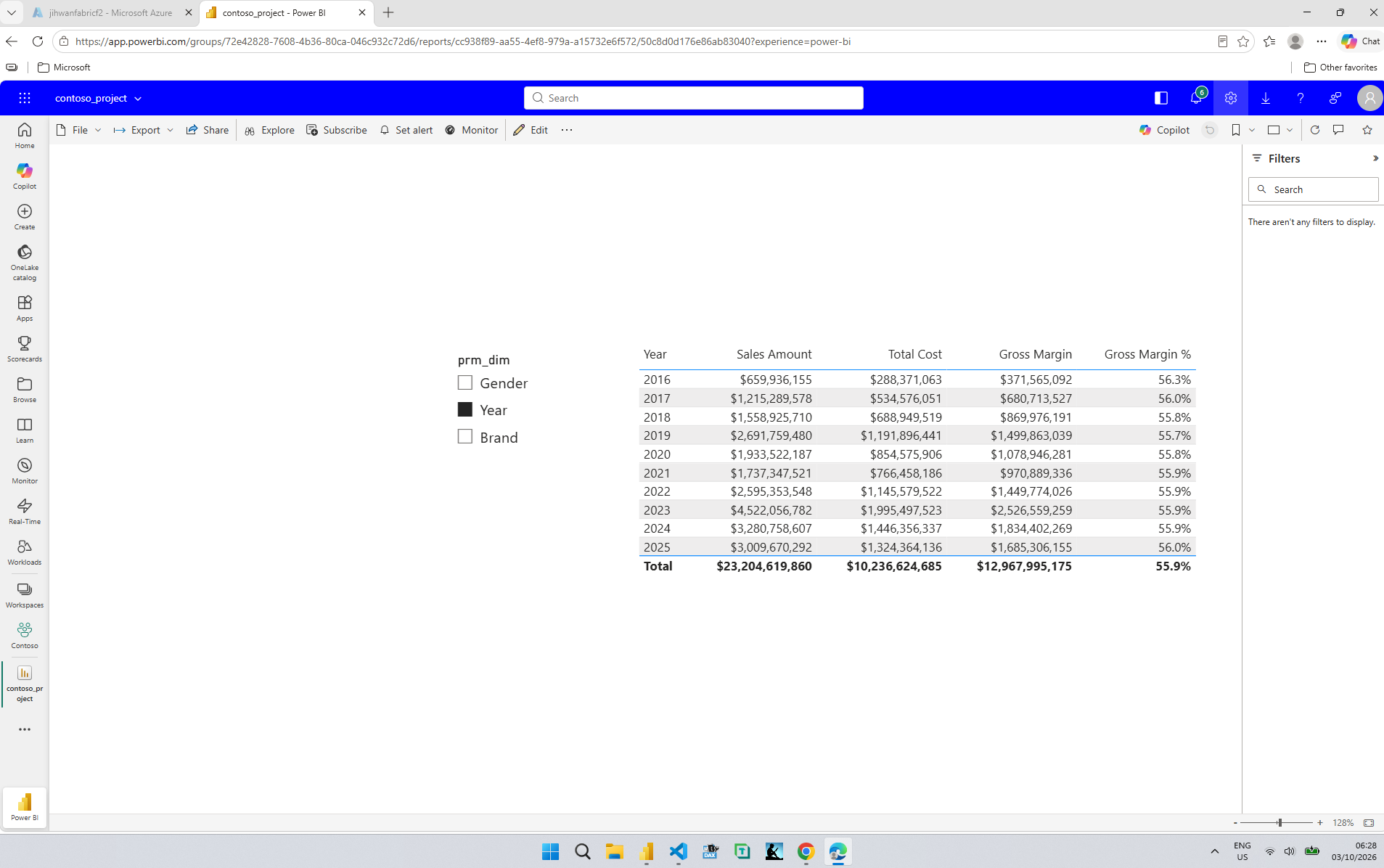The width and height of the screenshot is (1384, 868).
Task: Open Workloads in the sidebar
Action: point(24,552)
